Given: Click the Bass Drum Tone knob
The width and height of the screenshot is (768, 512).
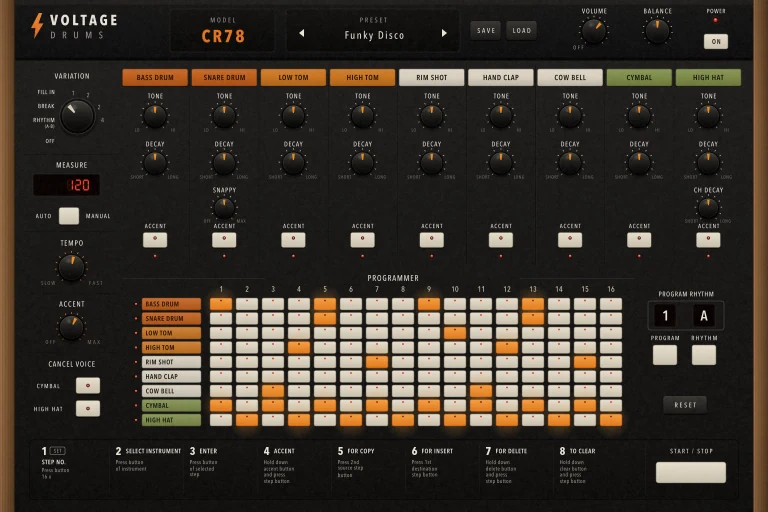Looking at the screenshot, I should [155, 117].
